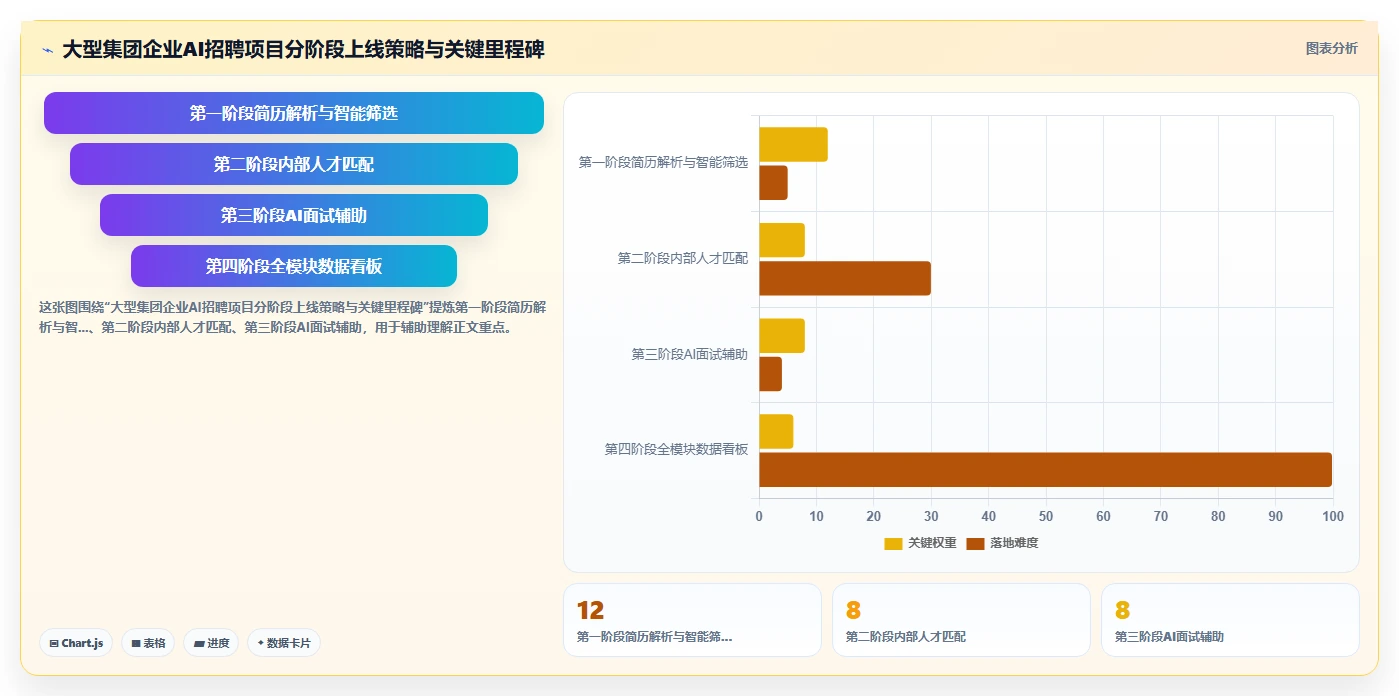Click the 数据卡片 tag chip

click(x=283, y=643)
